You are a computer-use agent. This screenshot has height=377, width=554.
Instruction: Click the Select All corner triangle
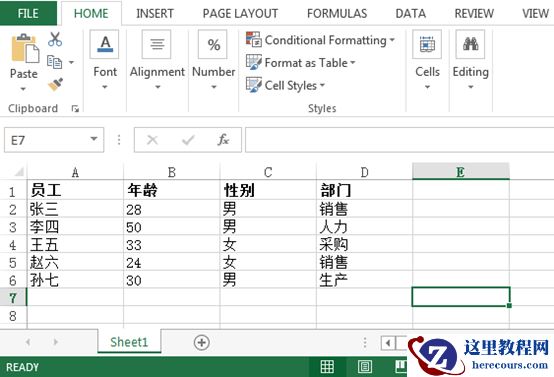(x=18, y=172)
